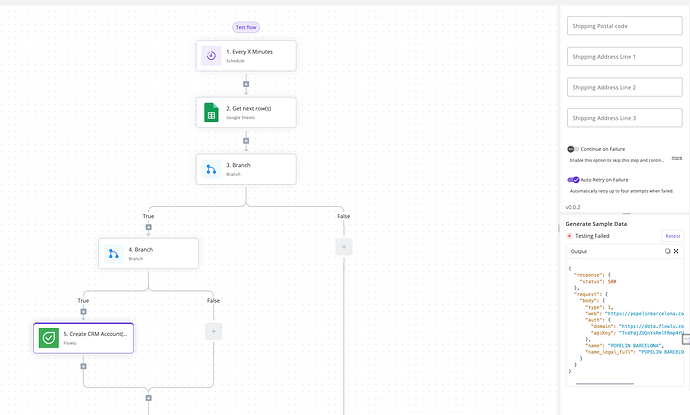This screenshot has width=690, height=415.
Task: Focus the Shipping Address Line 3 field
Action: tap(624, 118)
